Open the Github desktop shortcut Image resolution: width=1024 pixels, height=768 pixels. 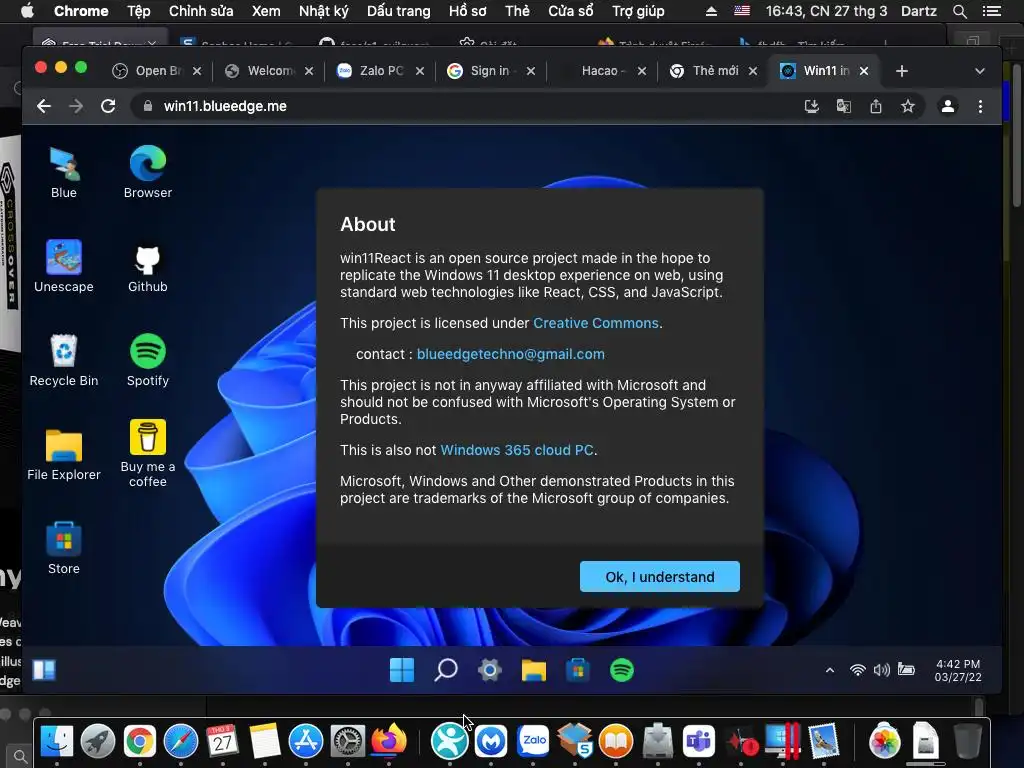pyautogui.click(x=148, y=266)
